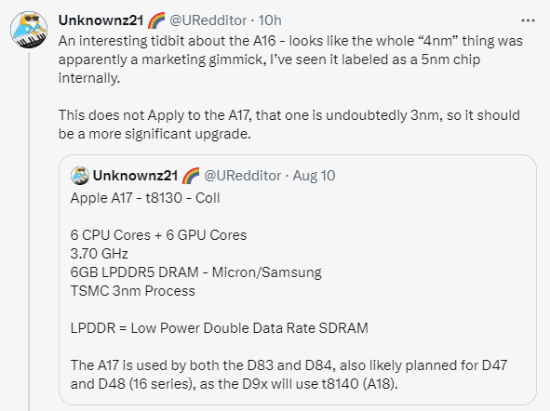Viewport: 550px width, 411px height.
Task: Click the @URedditor handle in the quoted tweet
Action: (x=242, y=176)
